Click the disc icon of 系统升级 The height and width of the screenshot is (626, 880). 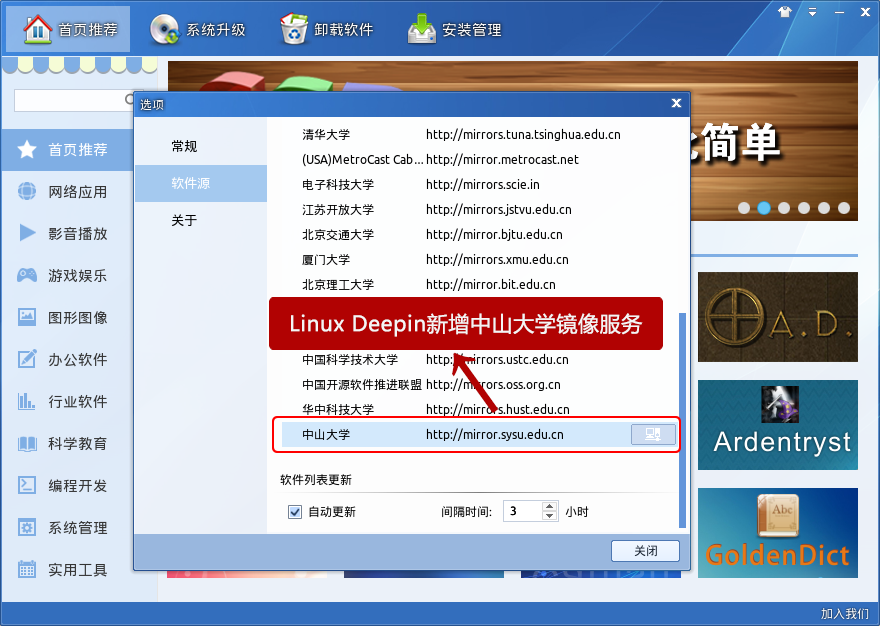click(164, 29)
